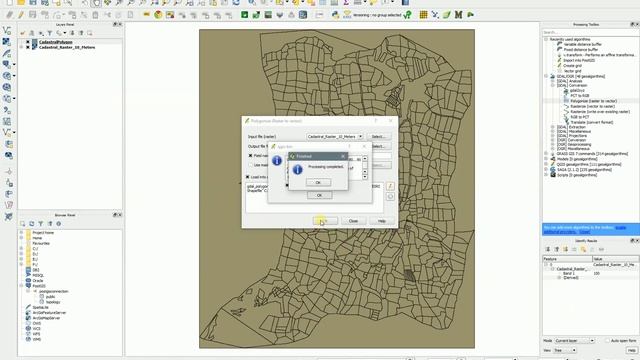The height and width of the screenshot is (360, 640).
Task: Select Create grid algorithm
Action: click(x=572, y=65)
